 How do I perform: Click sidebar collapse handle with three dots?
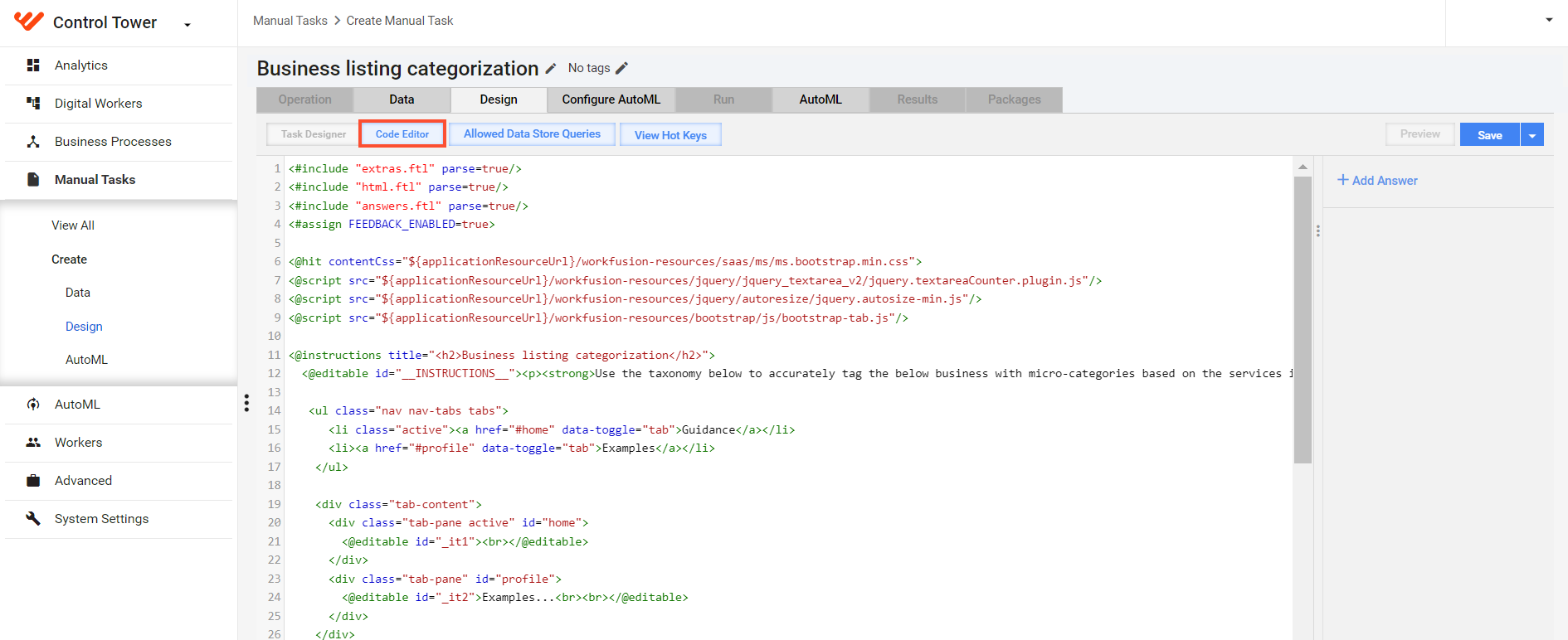point(246,403)
